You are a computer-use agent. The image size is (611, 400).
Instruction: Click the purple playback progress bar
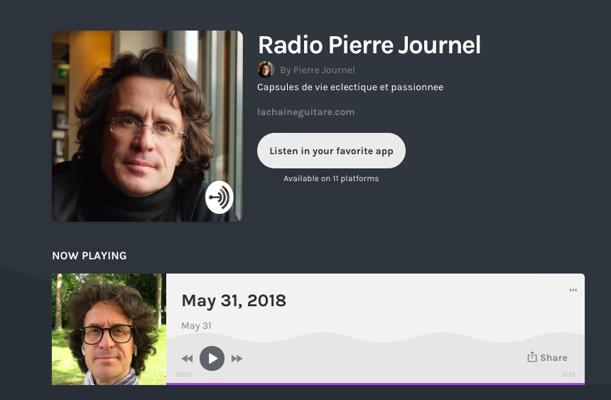pos(376,384)
